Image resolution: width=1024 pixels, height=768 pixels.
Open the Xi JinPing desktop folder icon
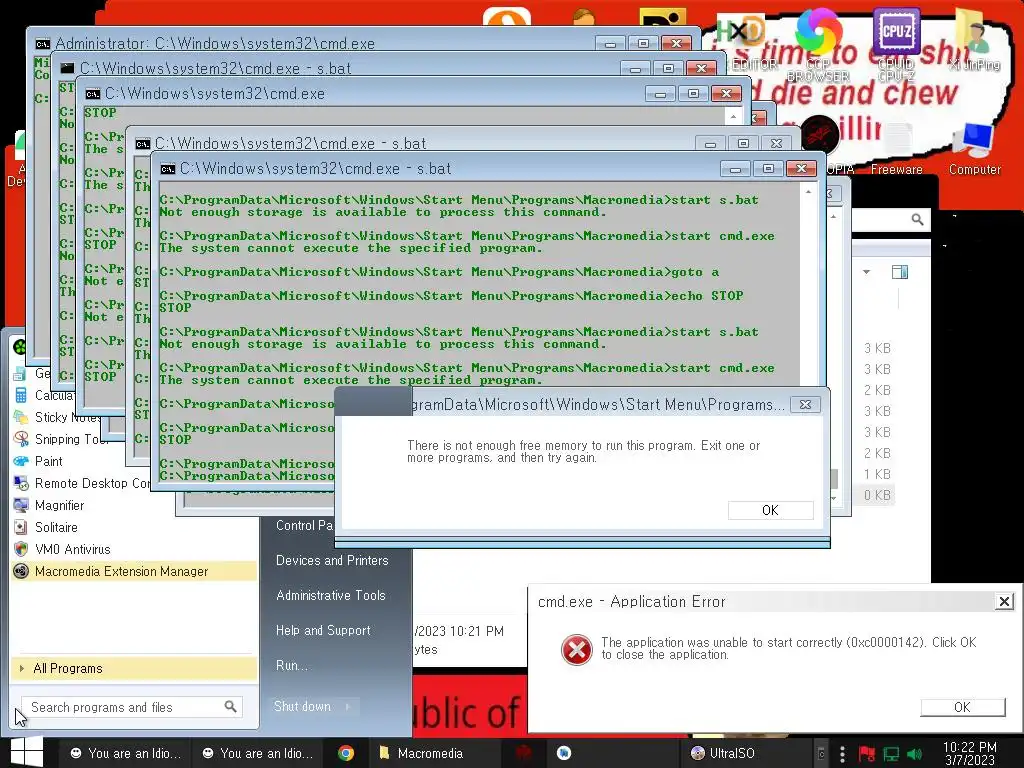pyautogui.click(x=974, y=39)
